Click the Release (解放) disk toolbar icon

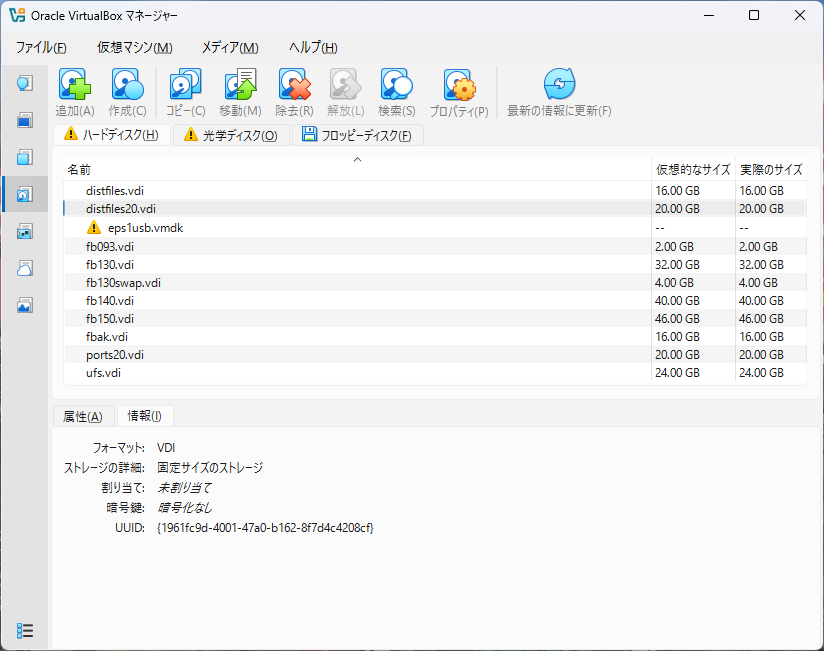point(345,85)
